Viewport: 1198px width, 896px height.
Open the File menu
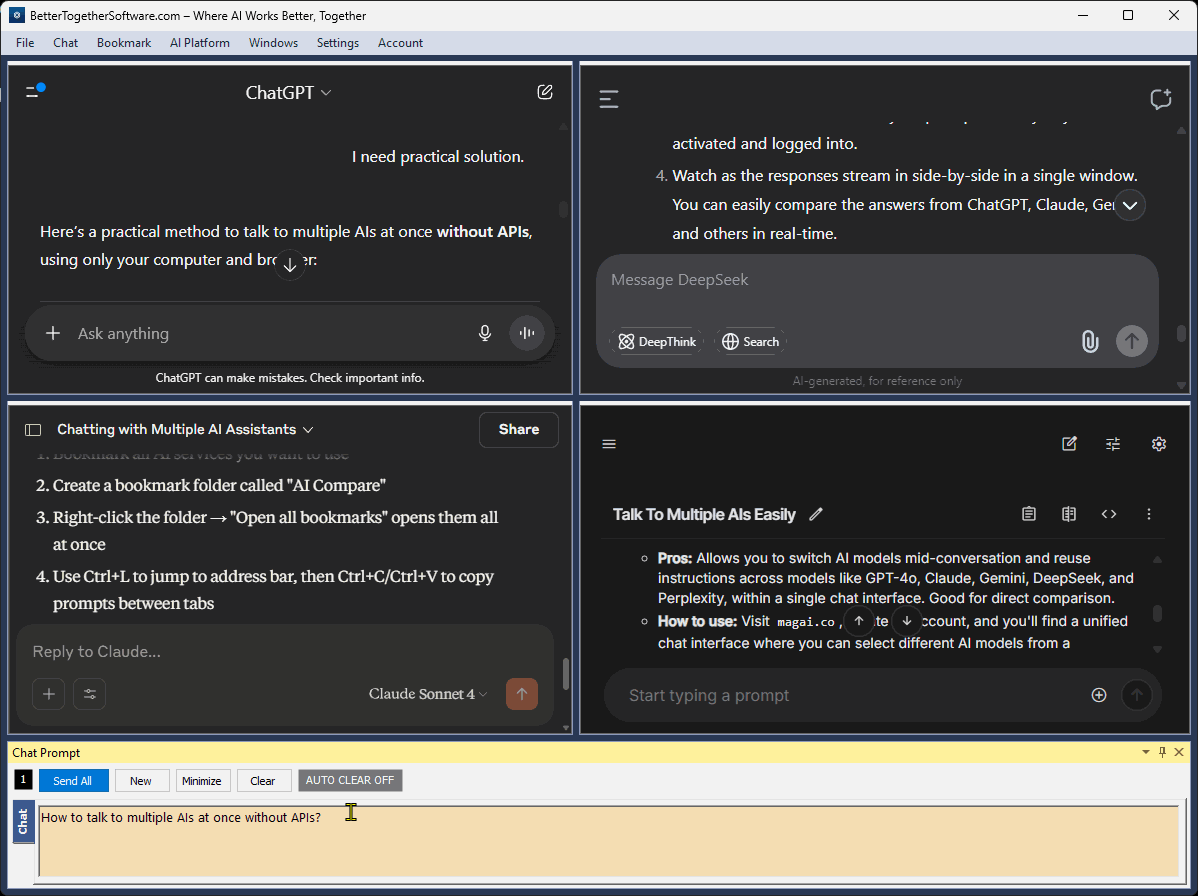(25, 43)
